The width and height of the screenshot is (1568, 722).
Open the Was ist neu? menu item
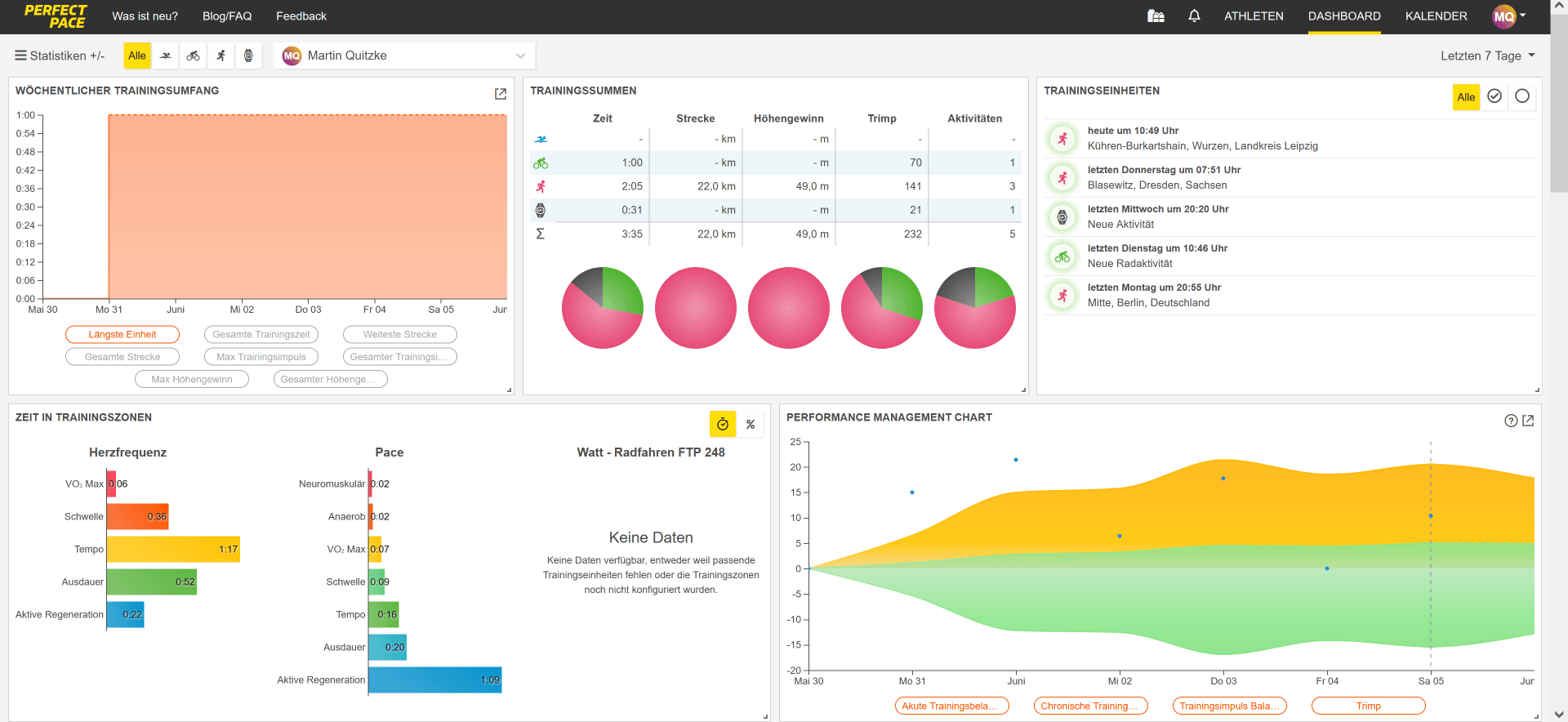(145, 16)
